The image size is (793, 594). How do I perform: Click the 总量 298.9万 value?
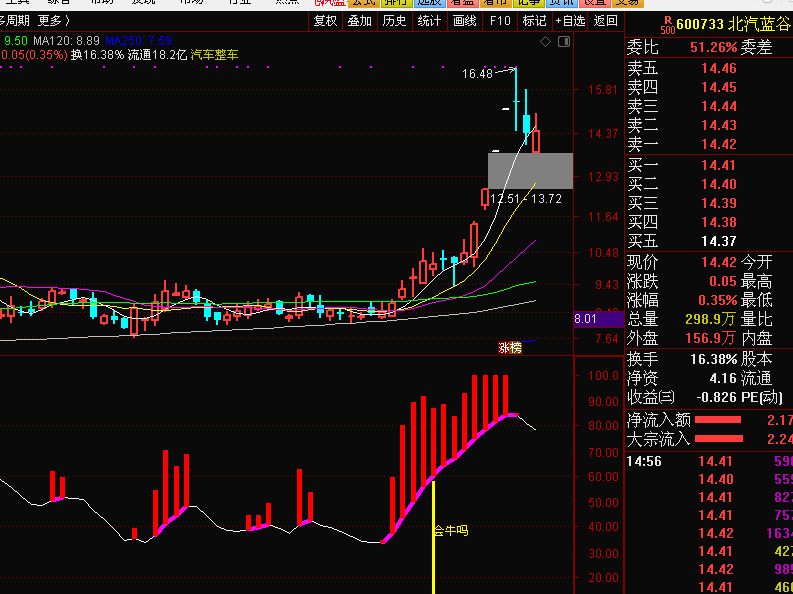[710, 319]
